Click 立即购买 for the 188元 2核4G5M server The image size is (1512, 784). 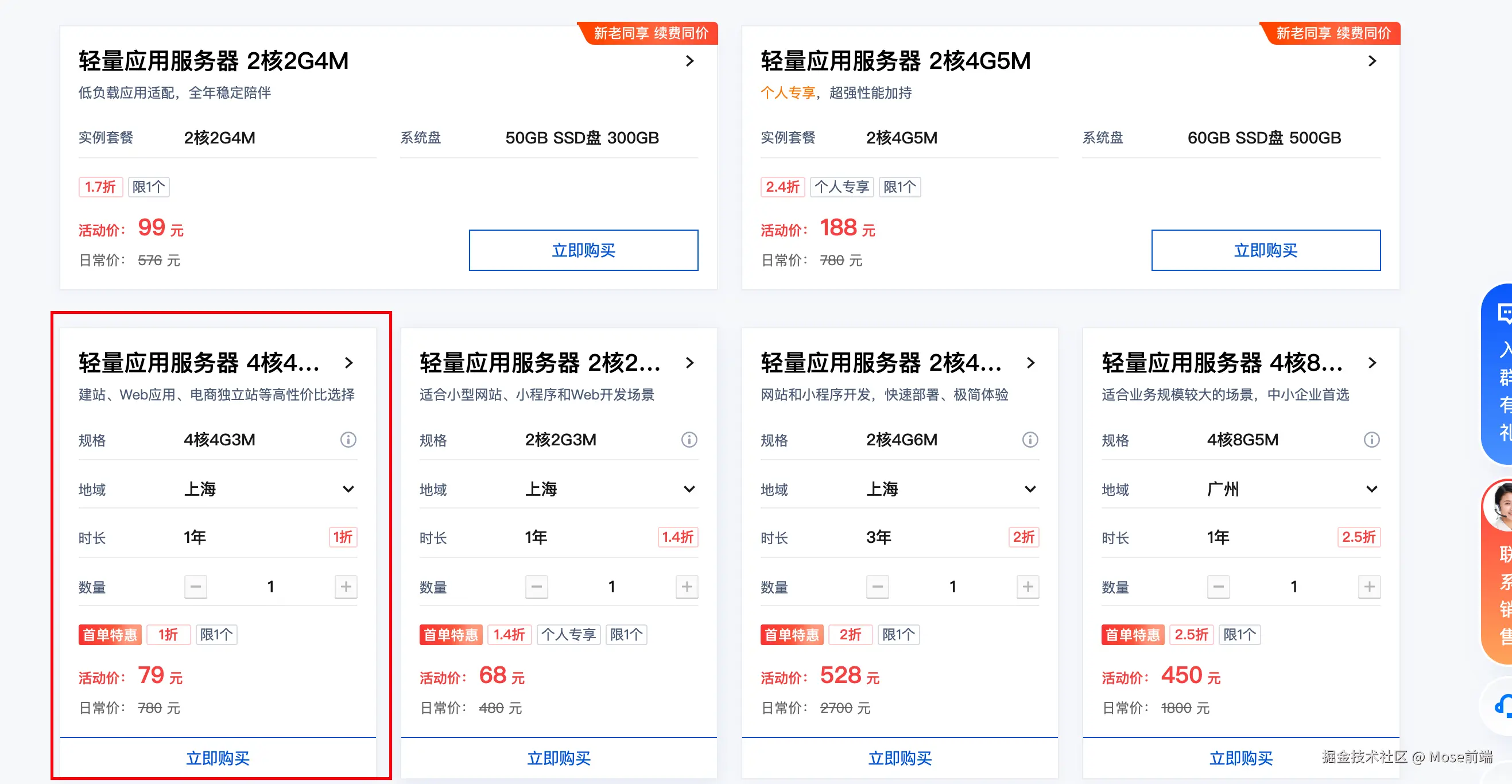1266,251
